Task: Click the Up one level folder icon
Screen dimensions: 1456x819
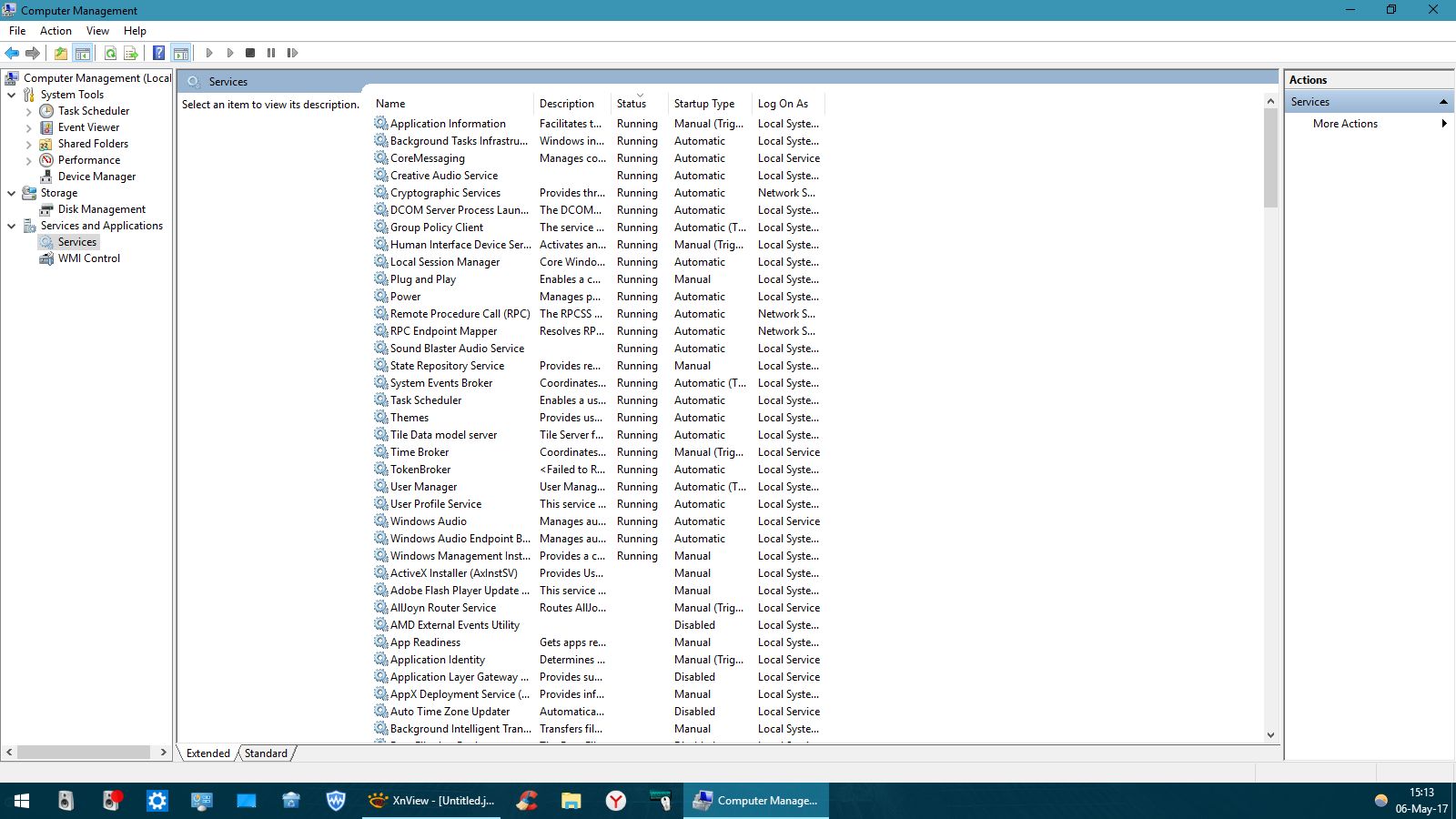Action: (x=61, y=53)
